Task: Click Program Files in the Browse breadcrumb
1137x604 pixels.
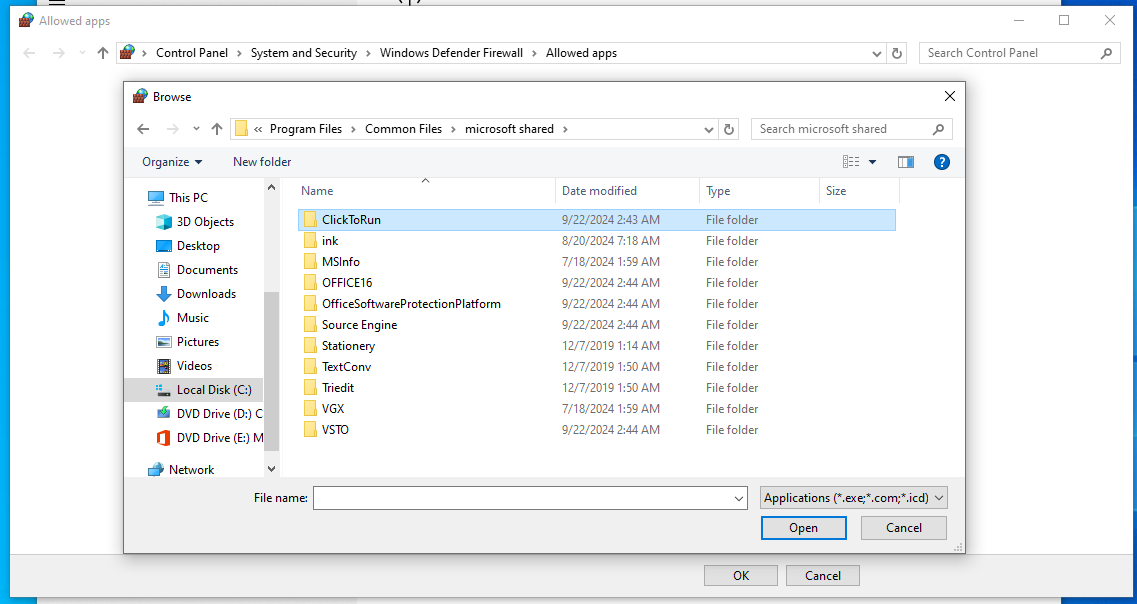Action: coord(306,129)
